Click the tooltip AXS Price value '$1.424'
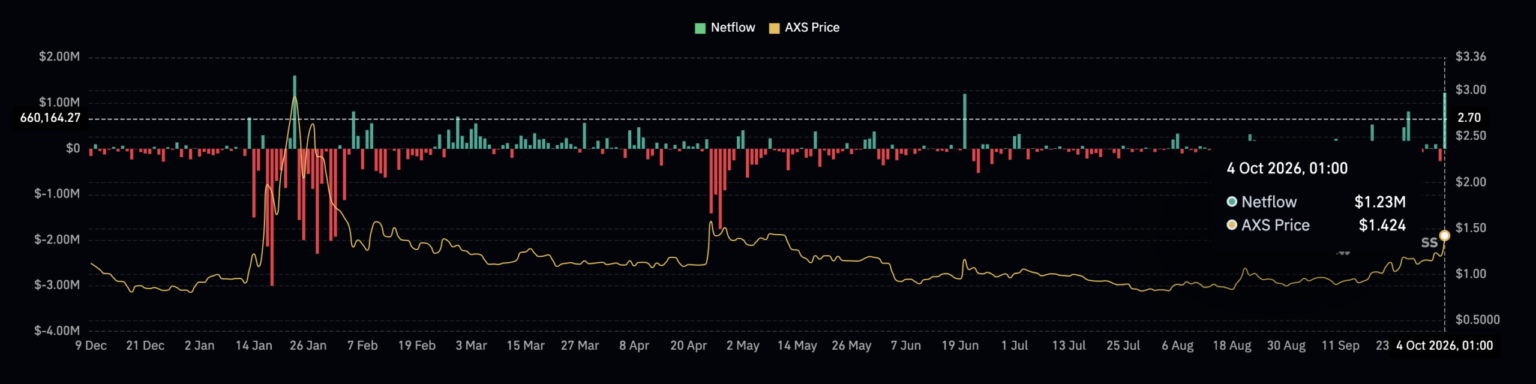This screenshot has width=1536, height=384. pos(1382,225)
